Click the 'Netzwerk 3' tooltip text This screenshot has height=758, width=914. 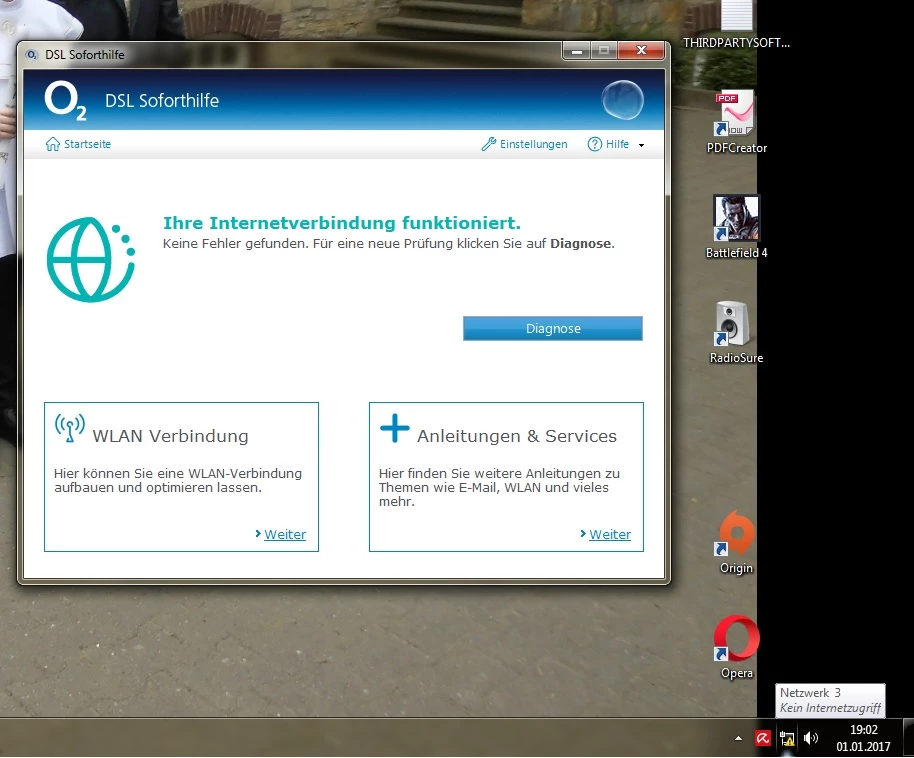click(810, 693)
